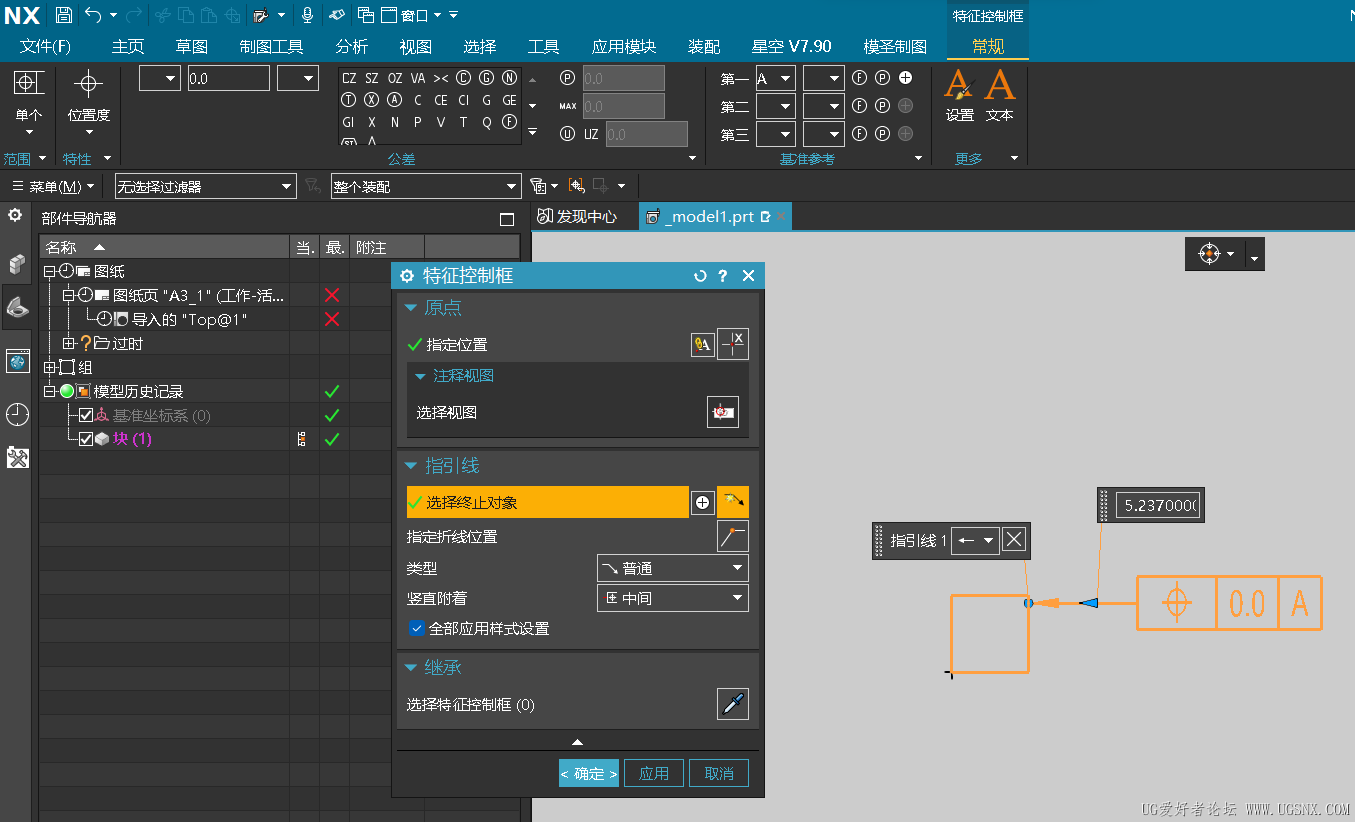
Task: Switch to the 主页 ribbon tab
Action: point(128,46)
